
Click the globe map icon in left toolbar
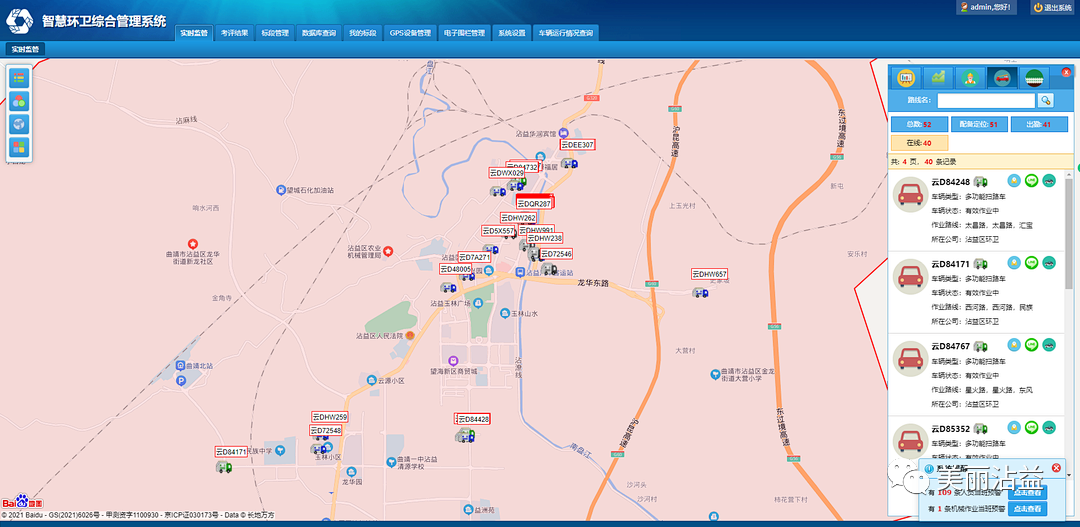point(20,124)
